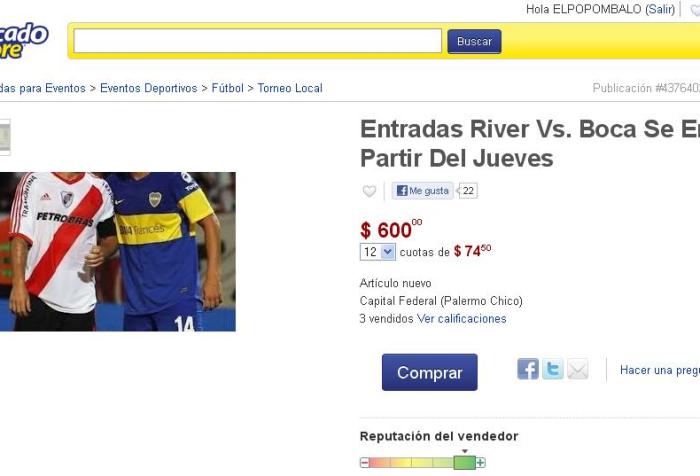Share listing by email envelope icon
The width and height of the screenshot is (700, 476).
tap(578, 369)
